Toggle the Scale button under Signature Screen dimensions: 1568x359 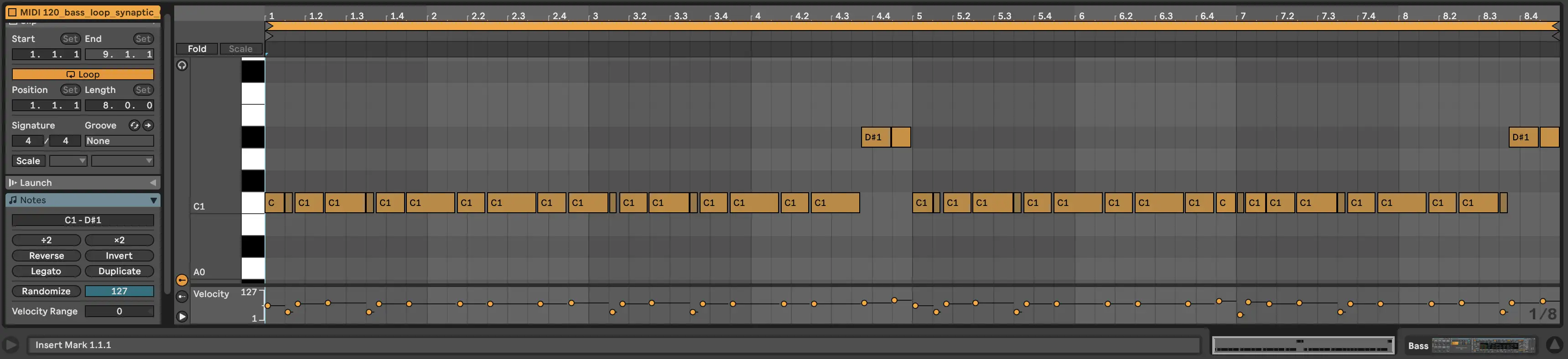pyautogui.click(x=28, y=161)
